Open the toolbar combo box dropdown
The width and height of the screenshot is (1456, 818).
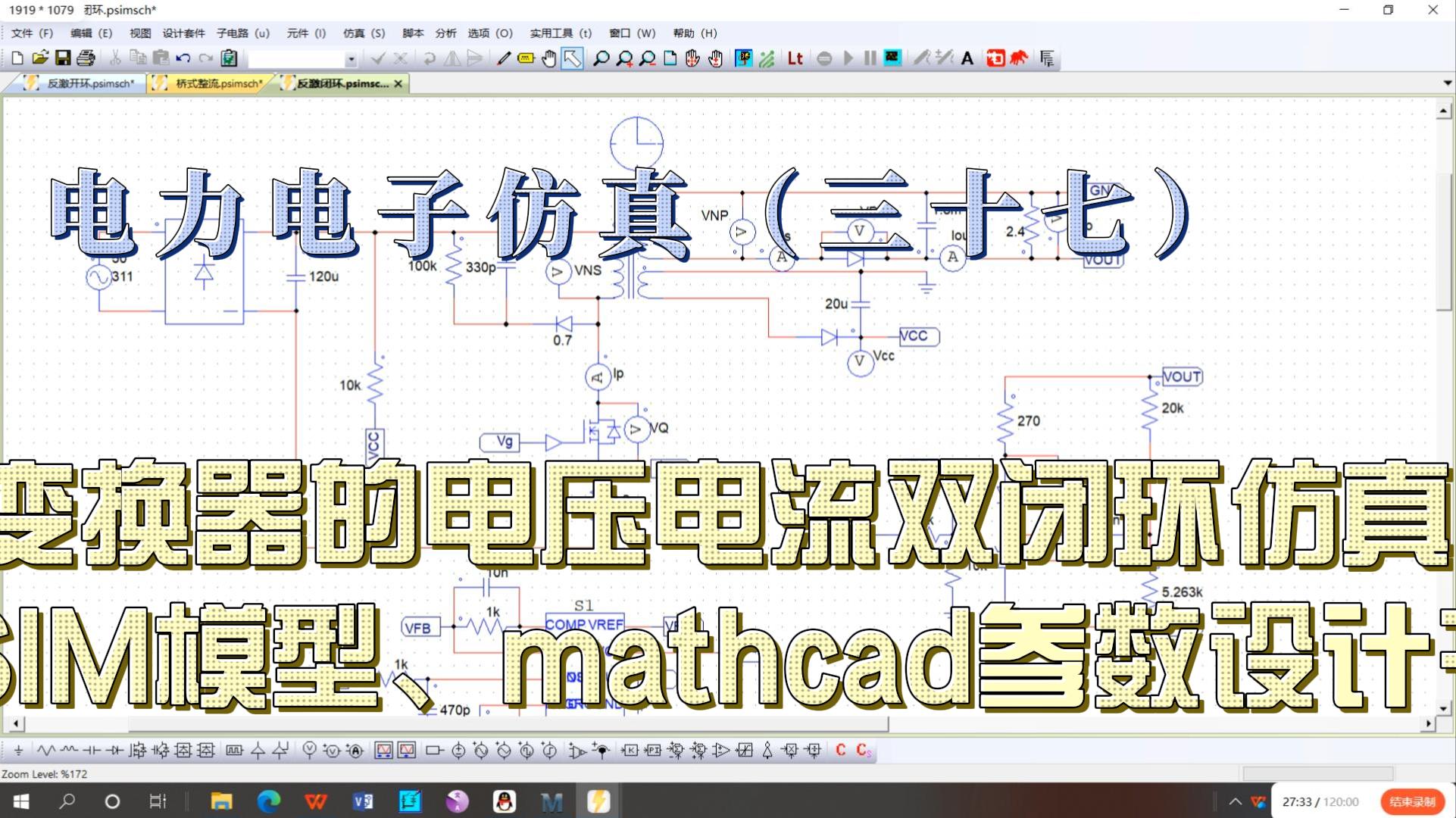coord(351,59)
